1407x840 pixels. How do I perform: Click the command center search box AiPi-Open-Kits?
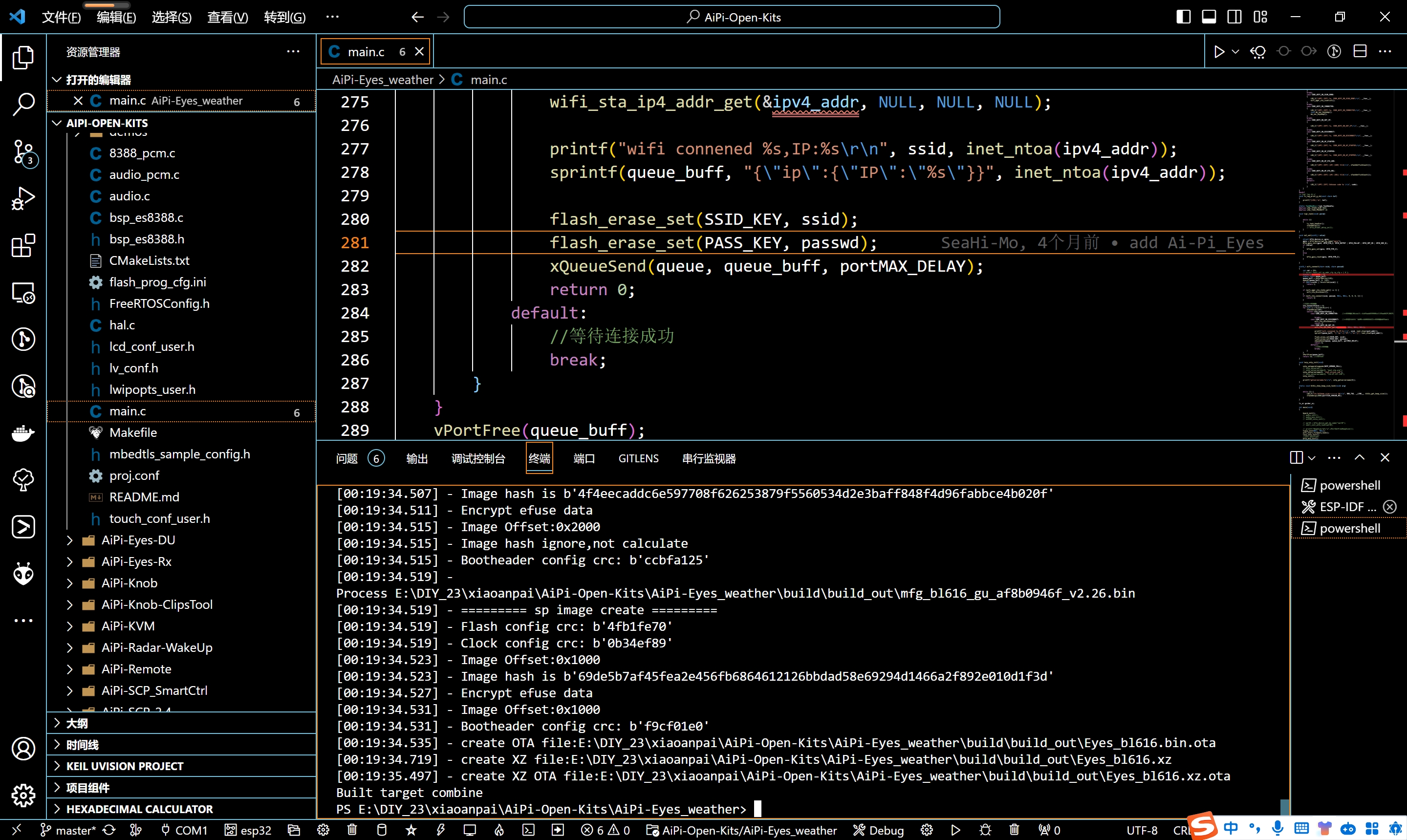731,17
